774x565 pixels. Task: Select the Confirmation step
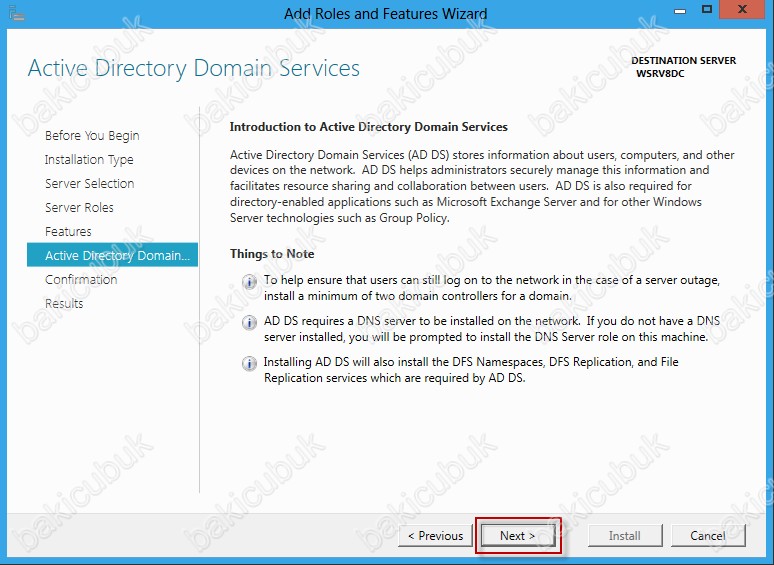[81, 279]
